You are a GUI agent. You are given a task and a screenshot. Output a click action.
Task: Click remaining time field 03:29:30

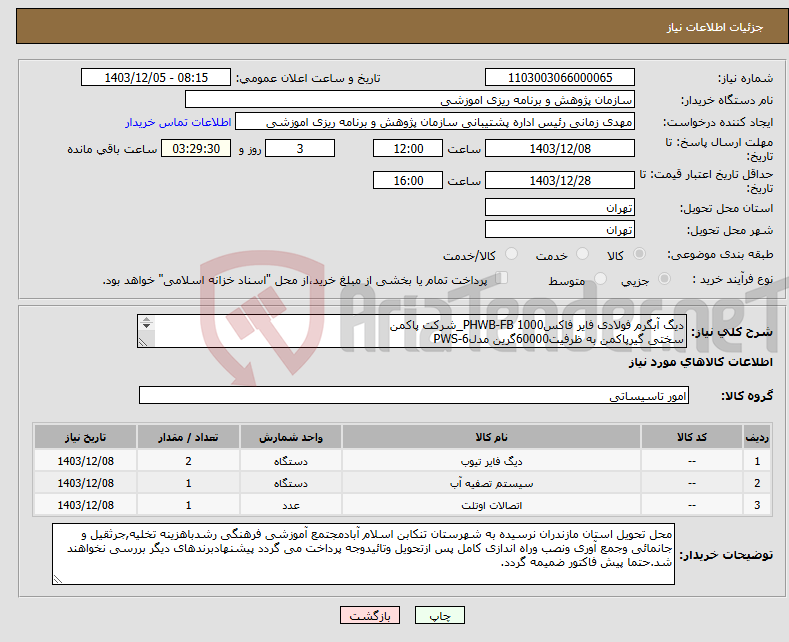[x=196, y=148]
